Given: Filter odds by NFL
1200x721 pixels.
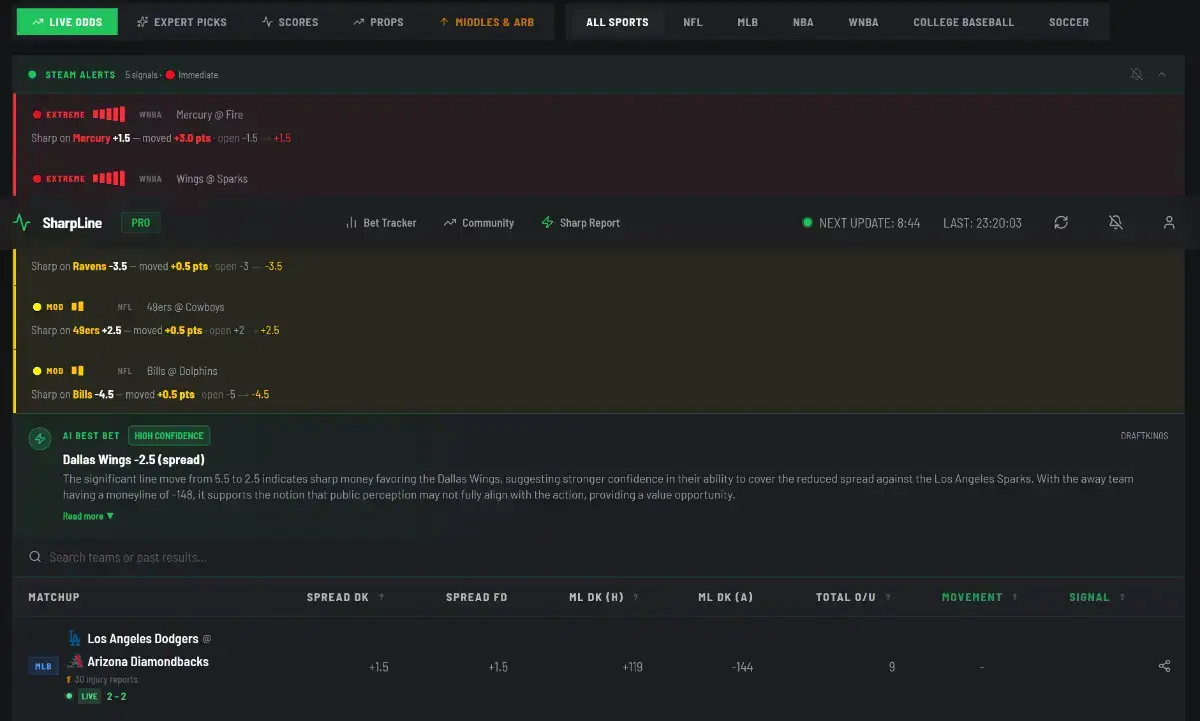Looking at the screenshot, I should pyautogui.click(x=693, y=22).
